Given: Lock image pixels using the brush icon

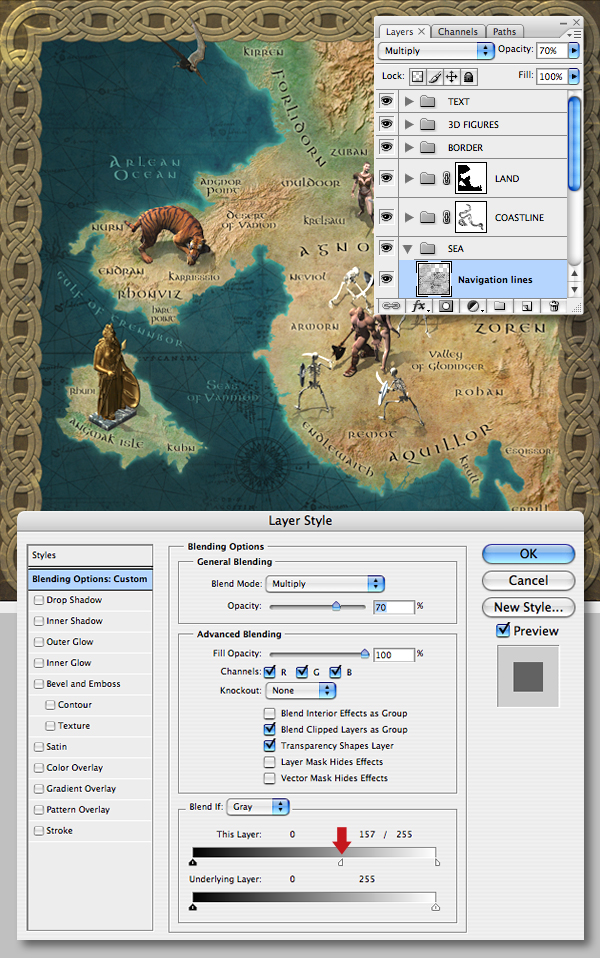Looking at the screenshot, I should [435, 76].
